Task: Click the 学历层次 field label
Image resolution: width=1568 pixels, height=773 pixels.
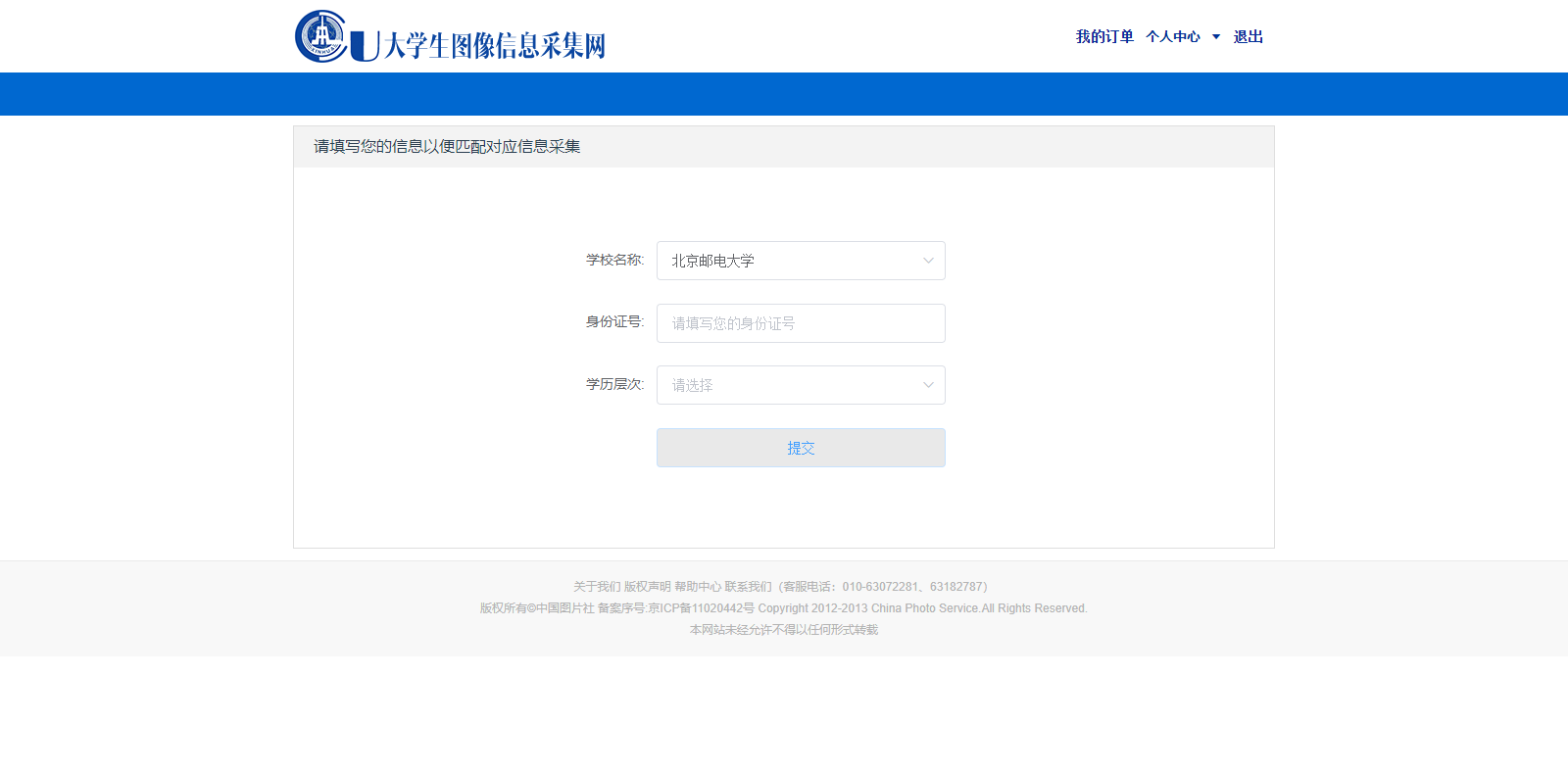Action: coord(614,384)
